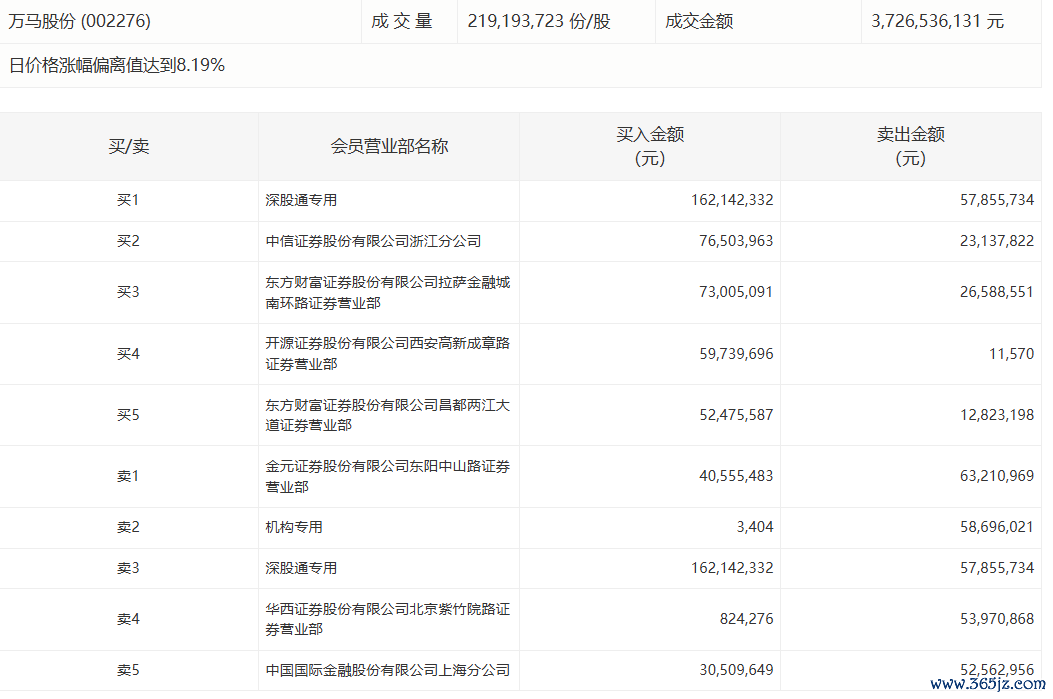Click sell amount 57,855,734 in 卖3 row

coord(997,568)
